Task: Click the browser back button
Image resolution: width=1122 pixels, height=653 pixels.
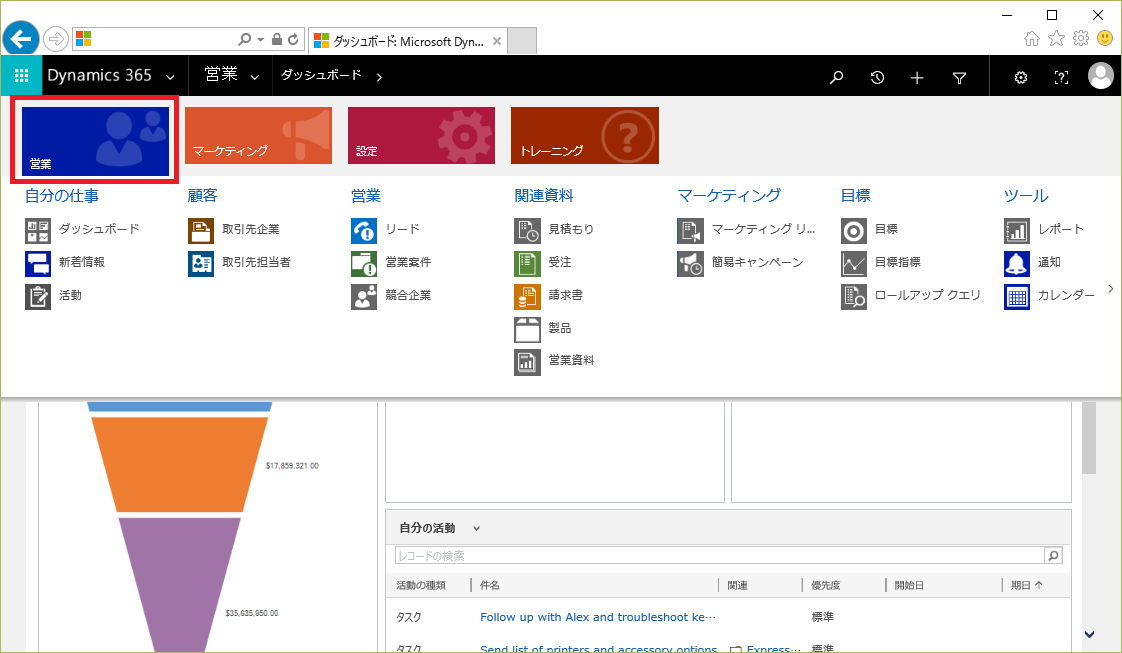Action: tap(21, 39)
